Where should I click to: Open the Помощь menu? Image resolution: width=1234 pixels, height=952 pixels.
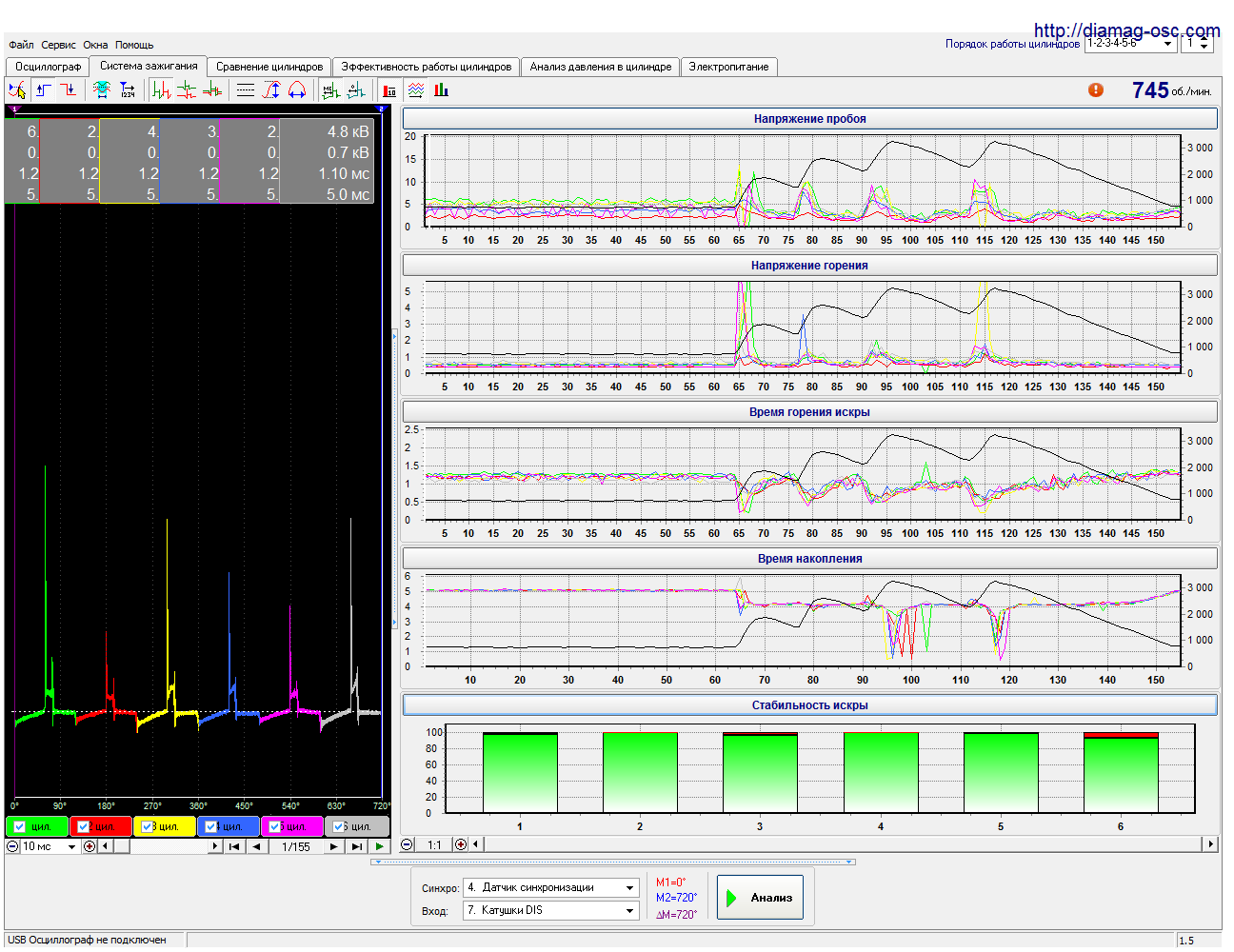(134, 45)
